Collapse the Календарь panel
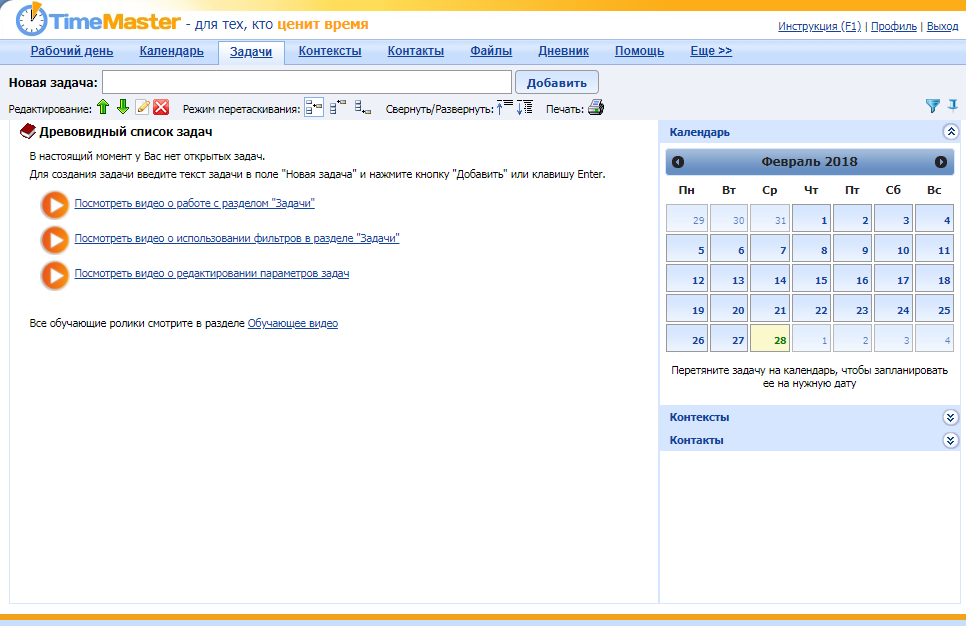 point(950,131)
